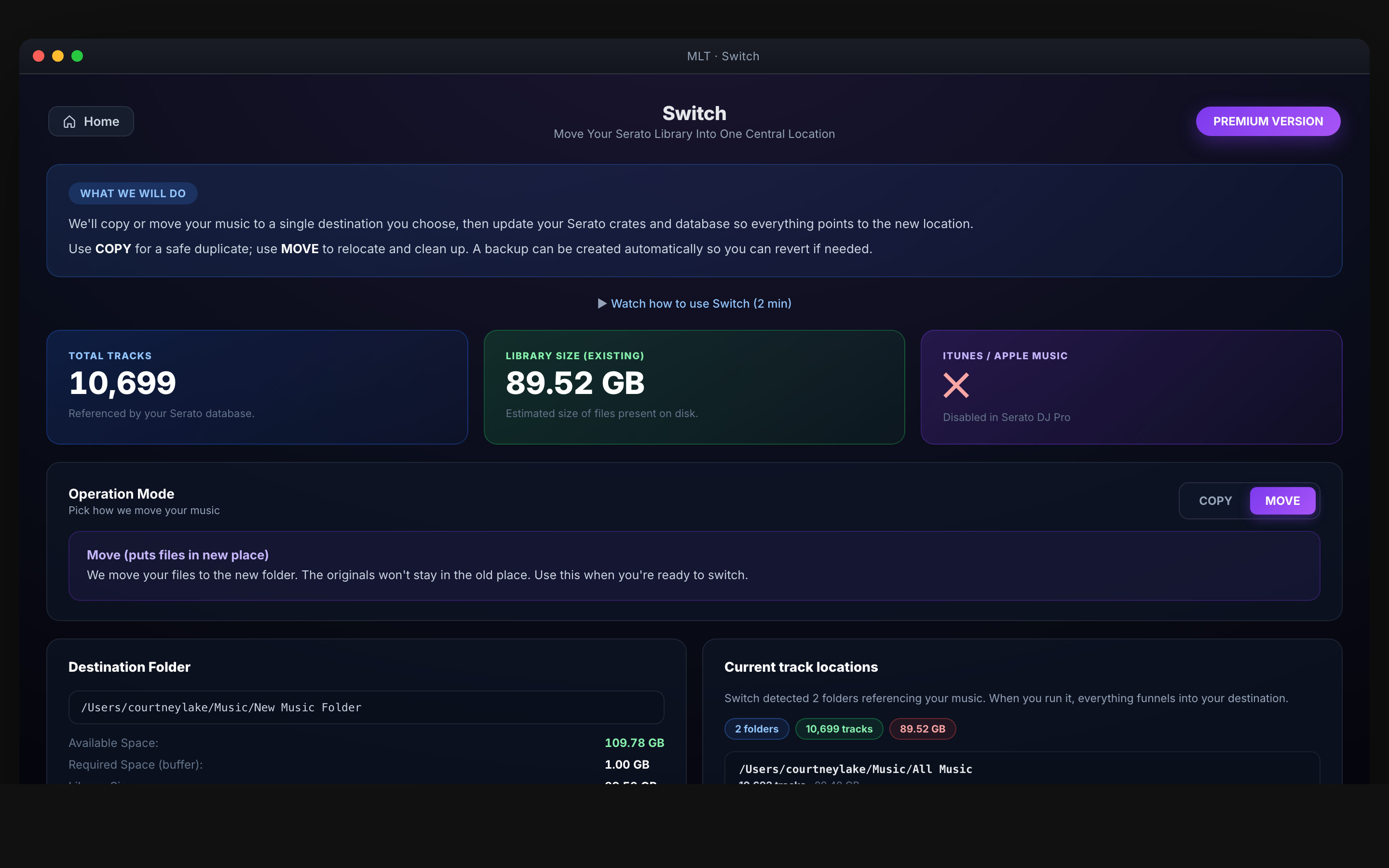Minimize the window with the yellow button
The image size is (1389, 868).
click(x=58, y=55)
